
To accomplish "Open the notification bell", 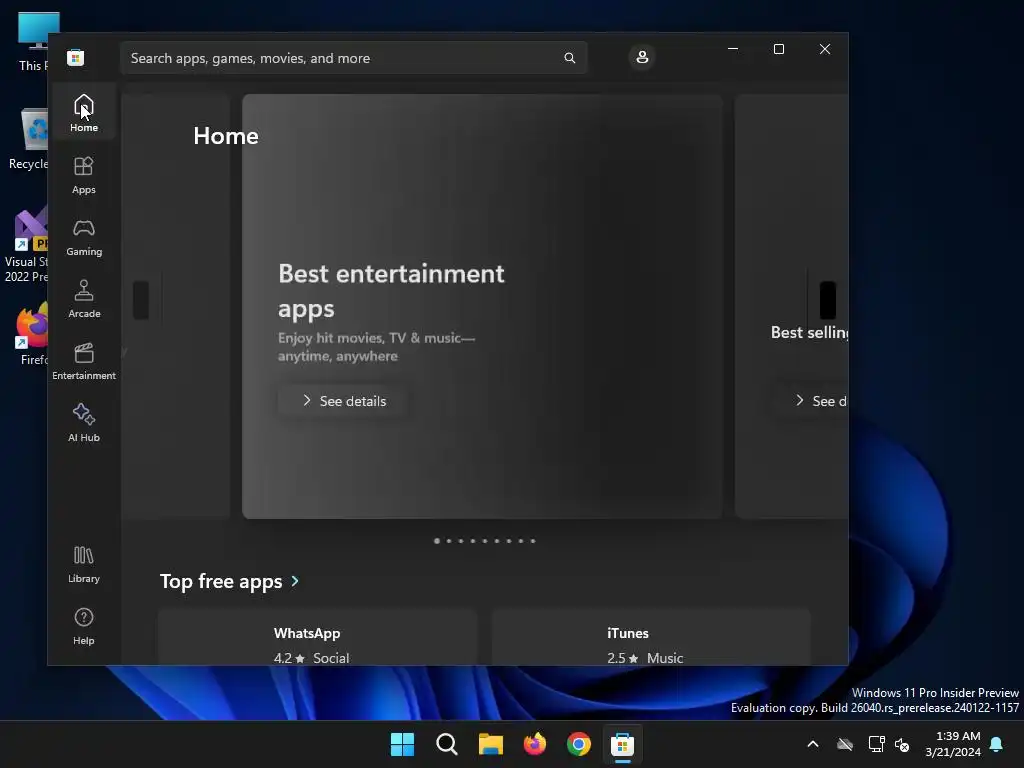I will click(x=997, y=744).
